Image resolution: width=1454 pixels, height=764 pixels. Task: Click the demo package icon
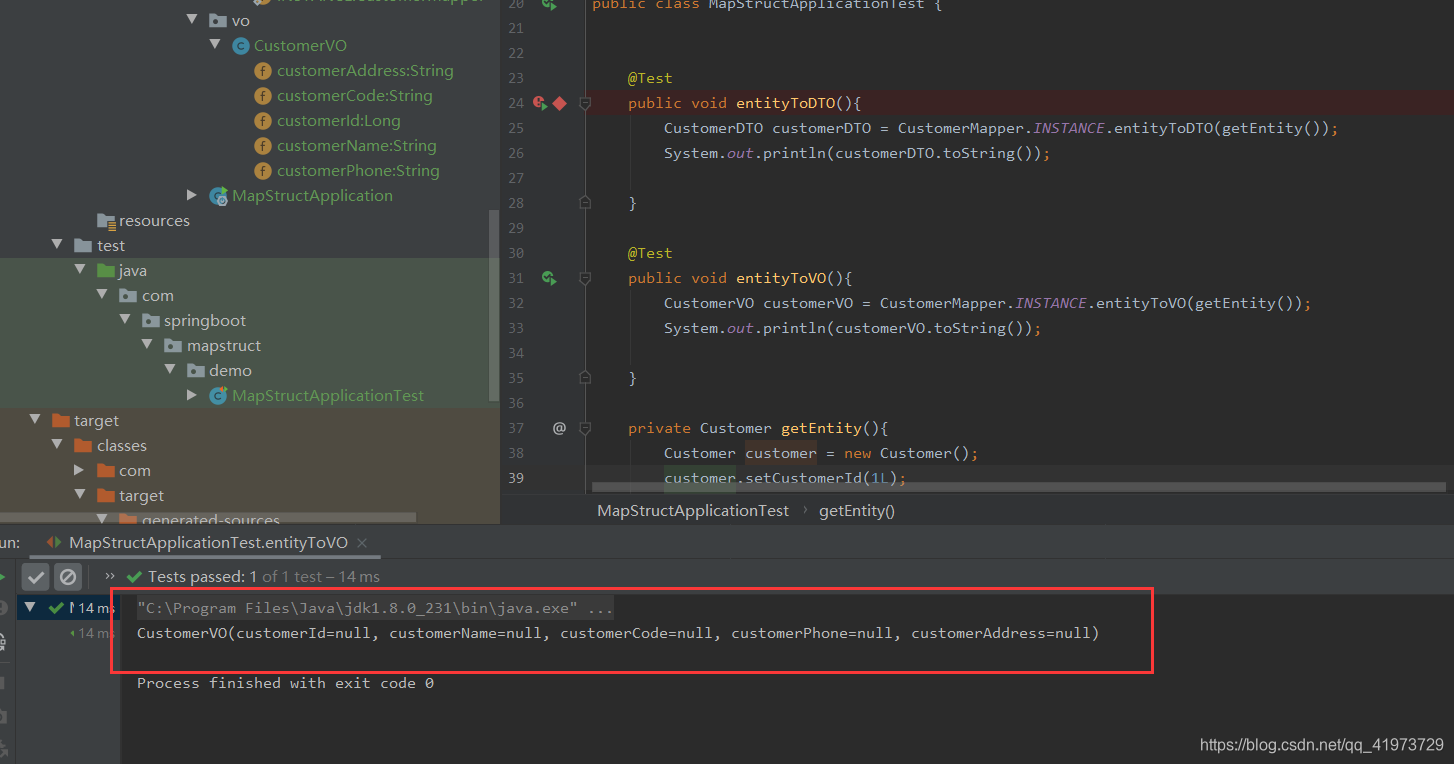click(195, 370)
